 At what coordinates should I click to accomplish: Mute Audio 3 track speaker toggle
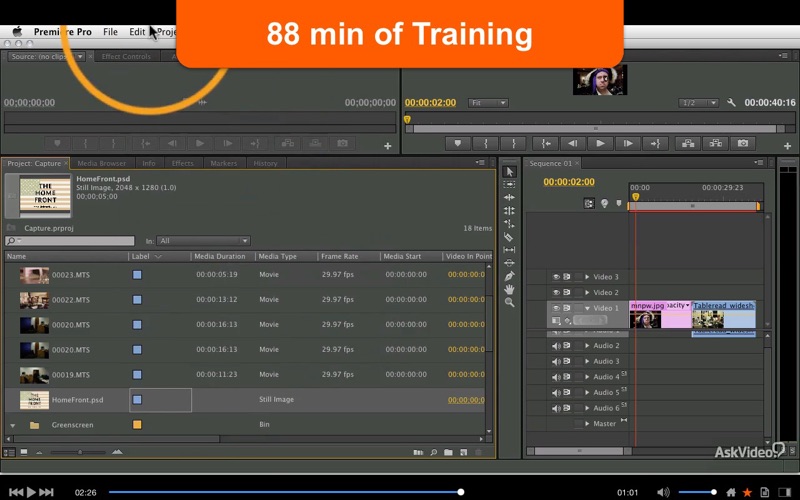(556, 361)
